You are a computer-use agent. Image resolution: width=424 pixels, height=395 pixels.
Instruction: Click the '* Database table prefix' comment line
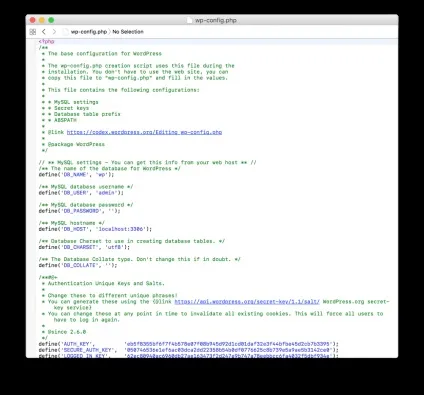pos(84,114)
